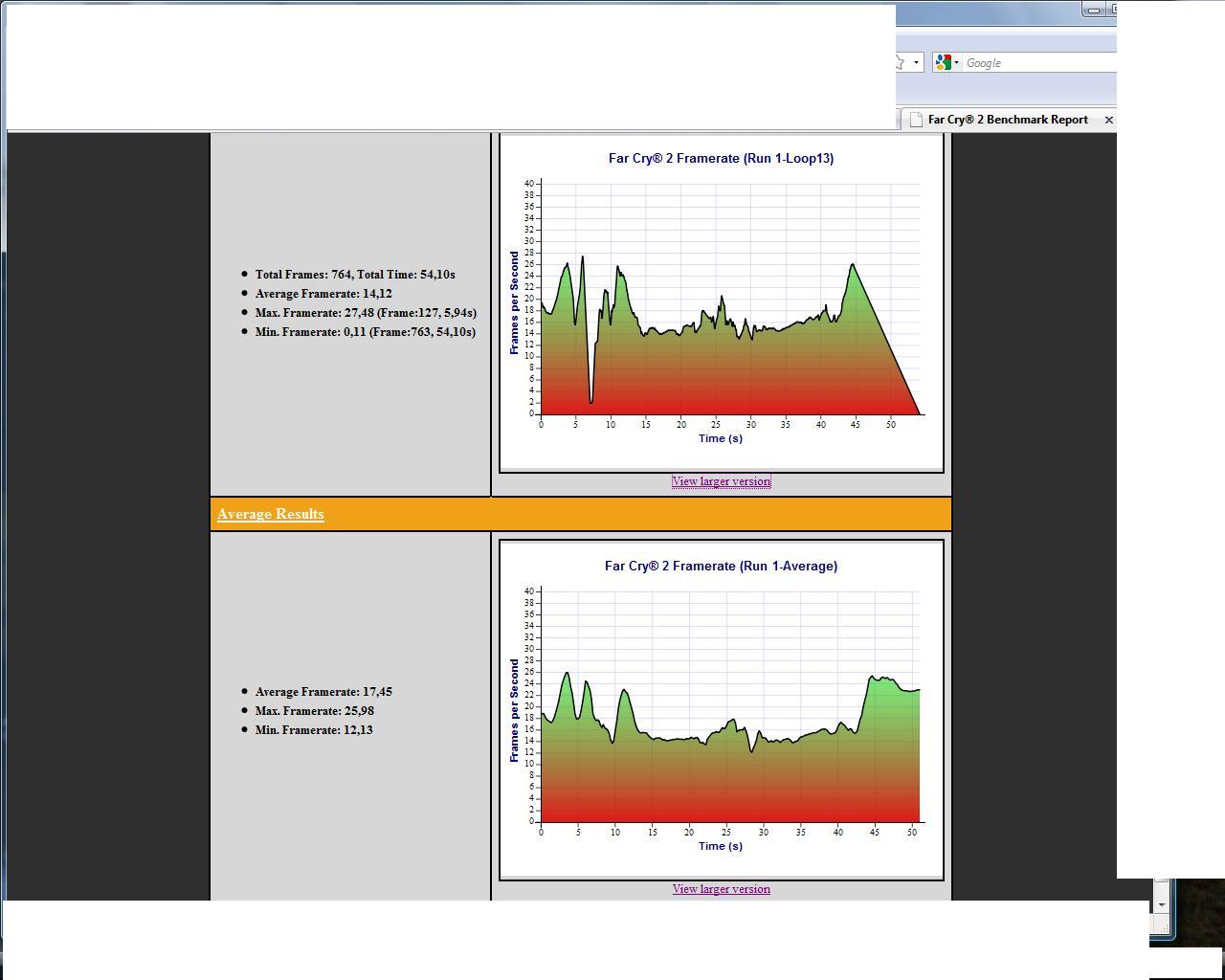Select text 'Min. Framerate: 0,11 (Frame:763, 54,10s)'
1225x980 pixels.
pyautogui.click(x=366, y=332)
